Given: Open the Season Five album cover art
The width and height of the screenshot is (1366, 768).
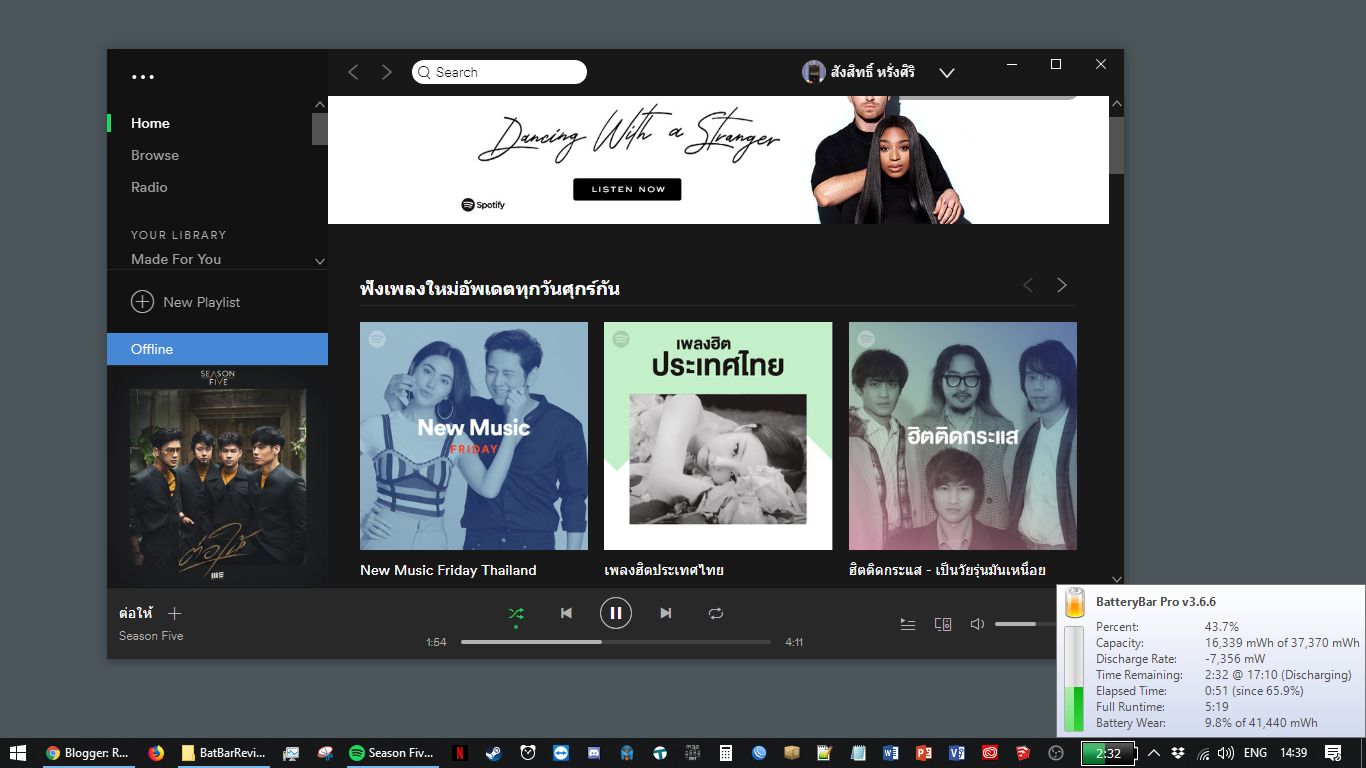Looking at the screenshot, I should click(218, 478).
